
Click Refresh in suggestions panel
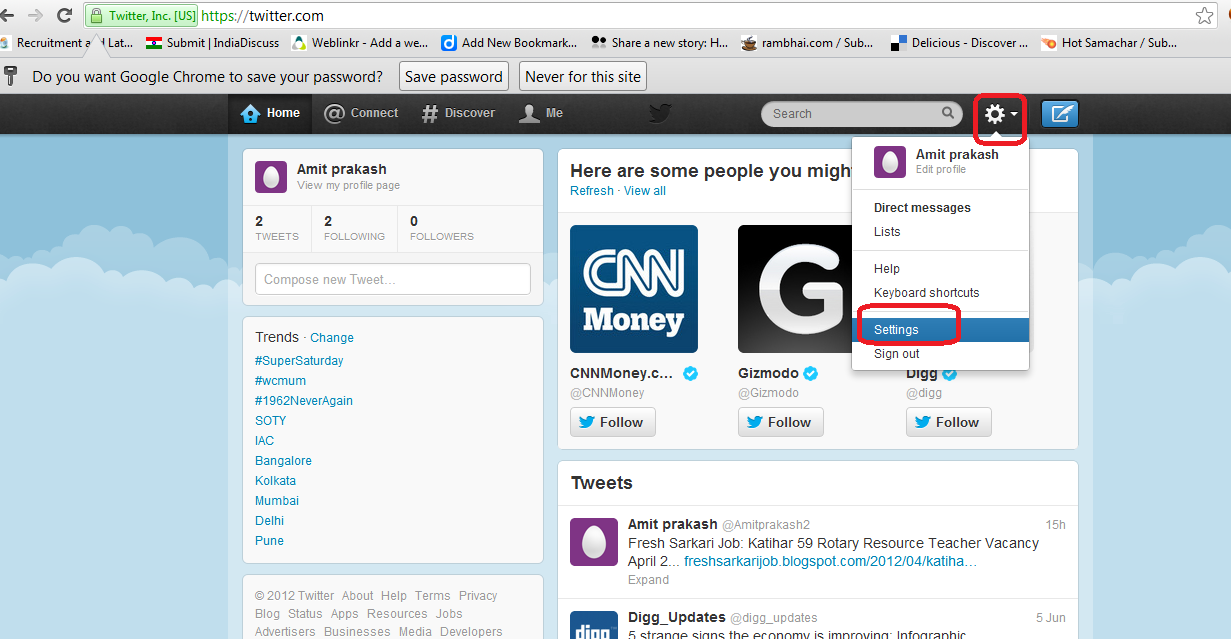(x=592, y=191)
